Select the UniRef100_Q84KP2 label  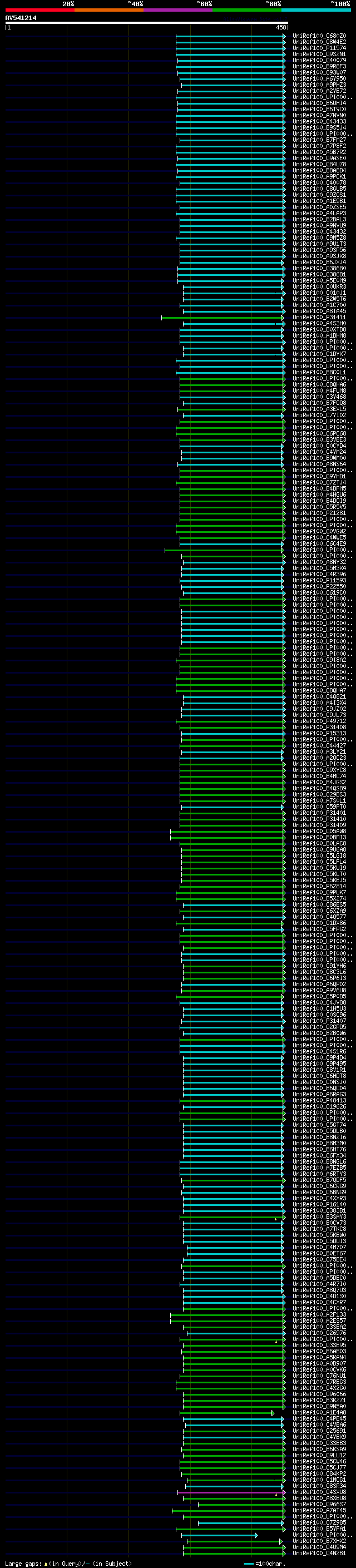(x=319, y=1473)
